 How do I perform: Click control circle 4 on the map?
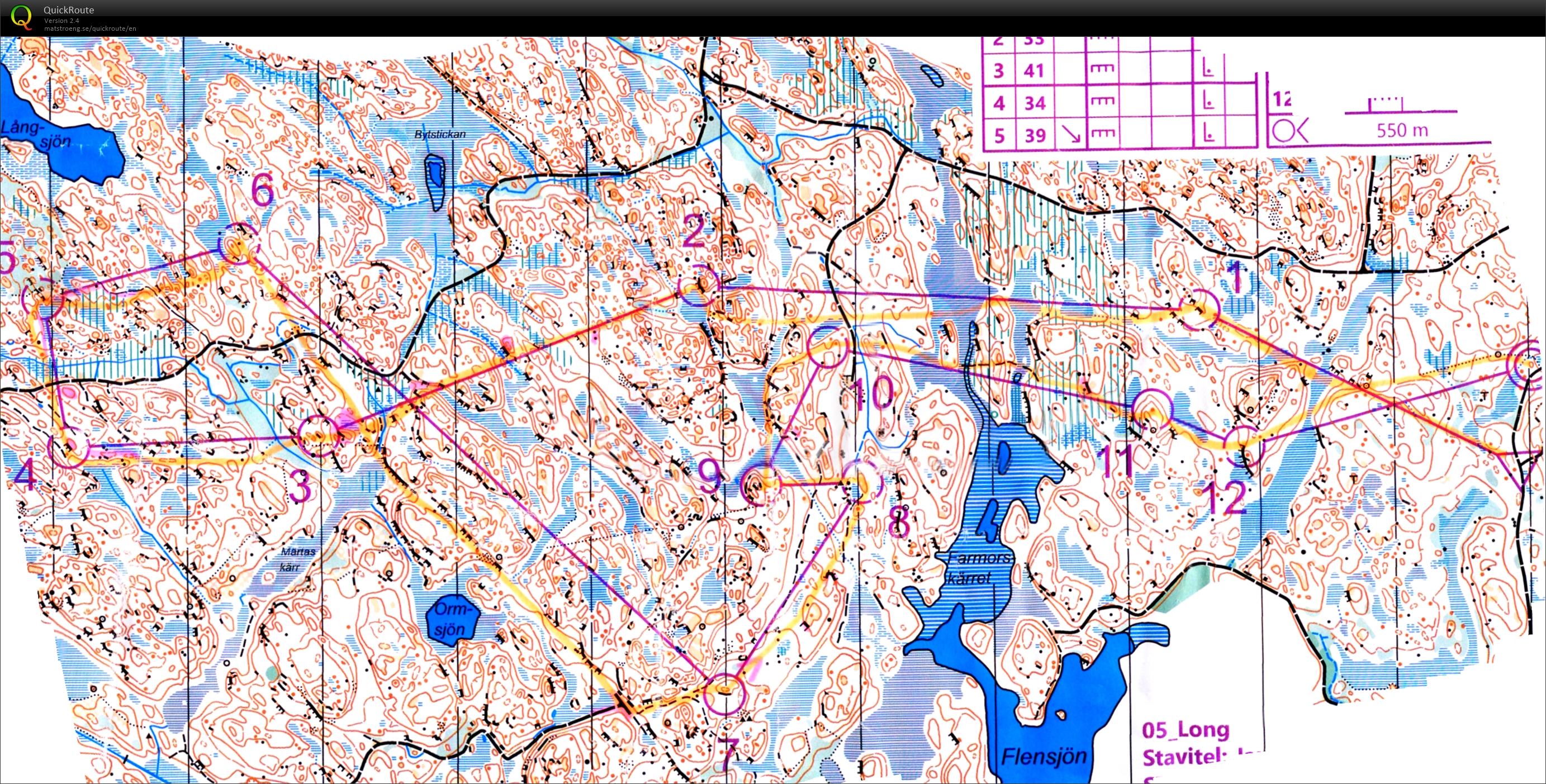68,447
